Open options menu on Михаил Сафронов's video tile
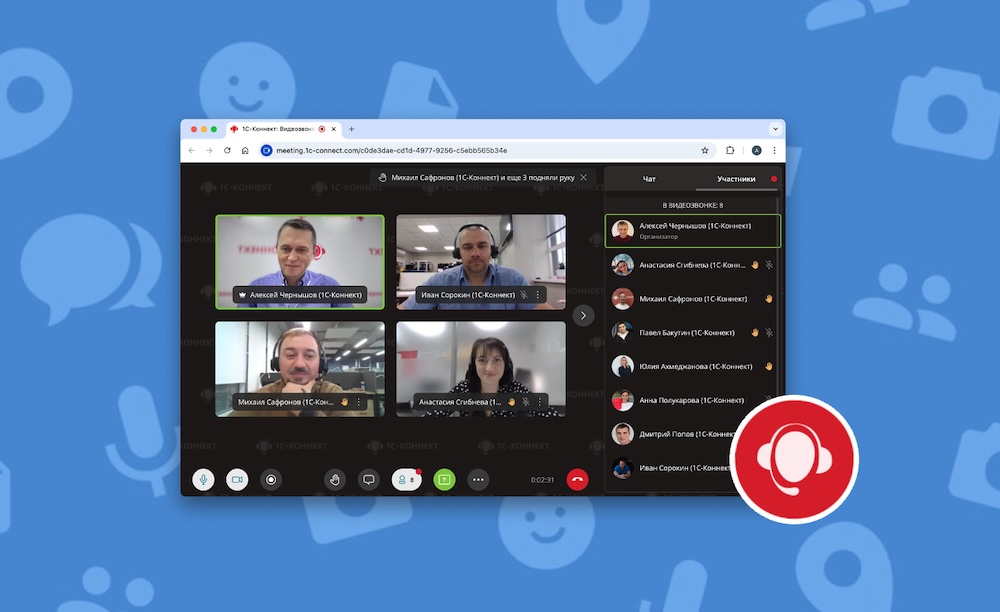 (x=357, y=402)
